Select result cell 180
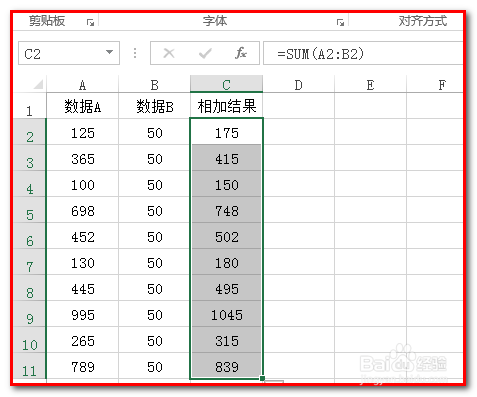Image resolution: width=477 pixels, height=397 pixels. tap(226, 262)
